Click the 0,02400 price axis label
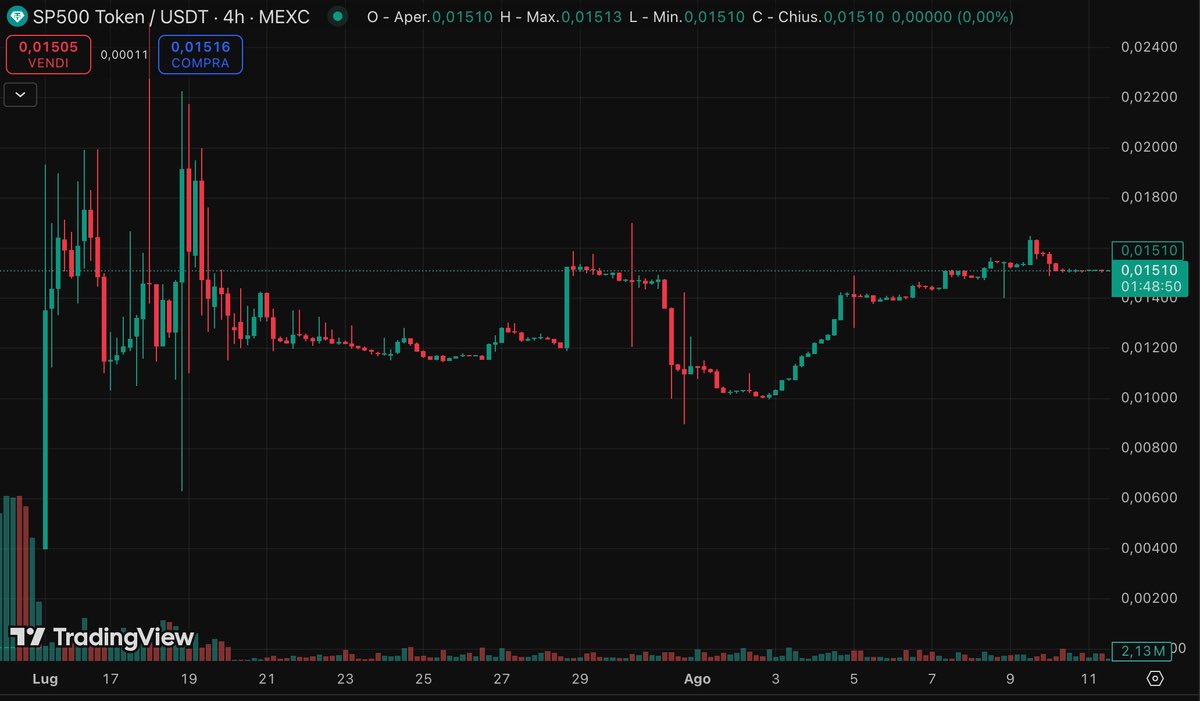This screenshot has height=701, width=1200. 1148,47
